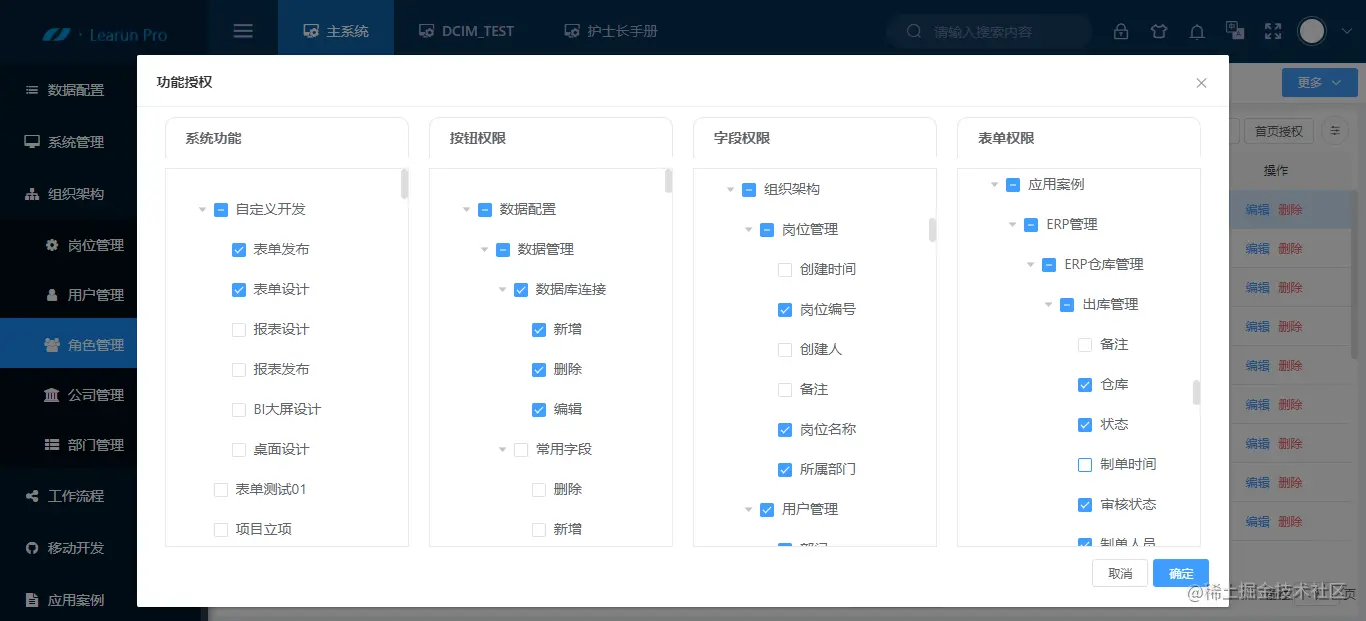Switch to the DCIM_TEST tab
The image size is (1366, 621).
466,30
